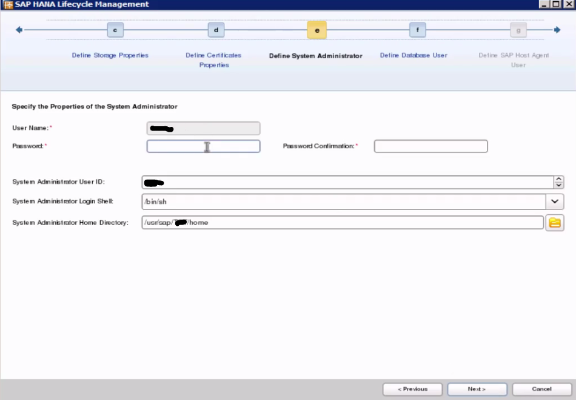Select the greyed roadmap step g box
Screen dimensions: 576x400
click(x=518, y=30)
